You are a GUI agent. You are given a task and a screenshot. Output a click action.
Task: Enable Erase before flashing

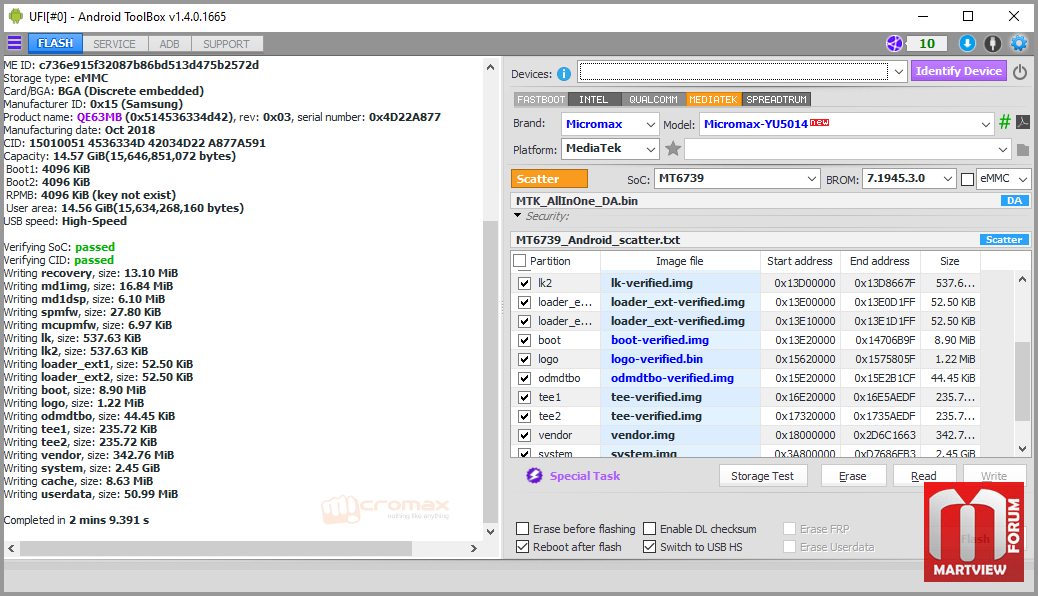coord(522,528)
